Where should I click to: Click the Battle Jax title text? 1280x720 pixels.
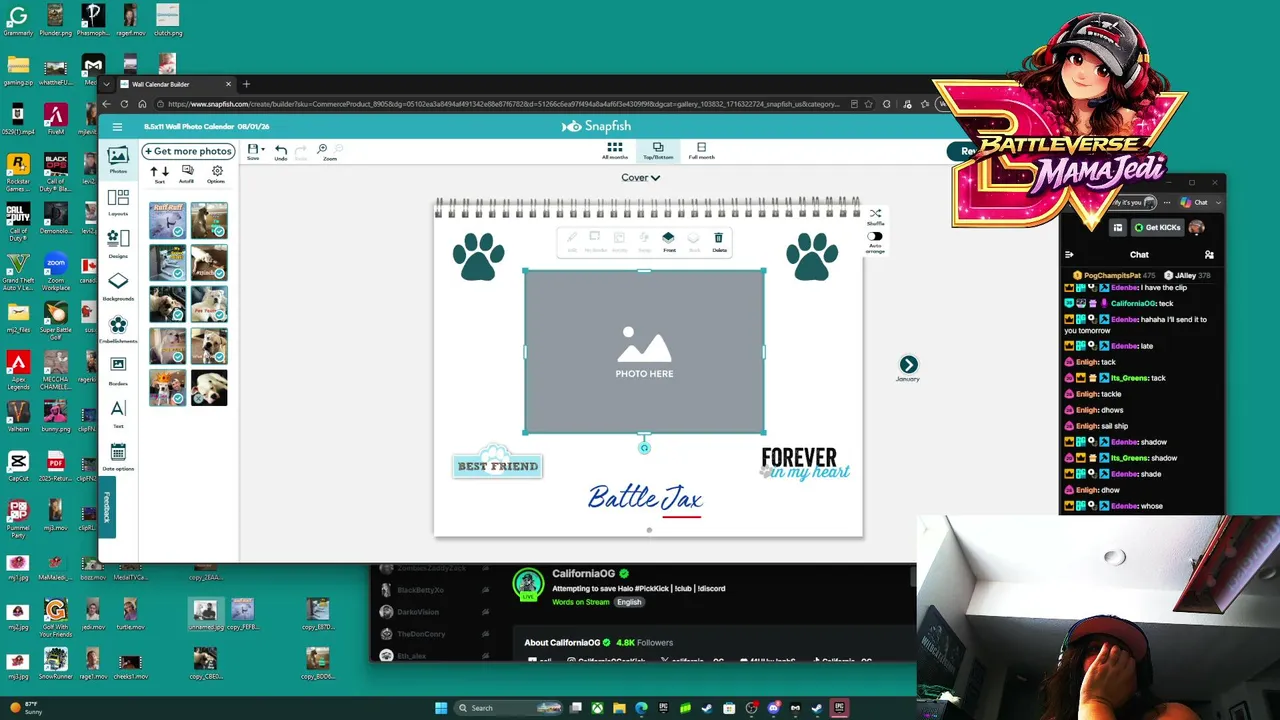(646, 498)
